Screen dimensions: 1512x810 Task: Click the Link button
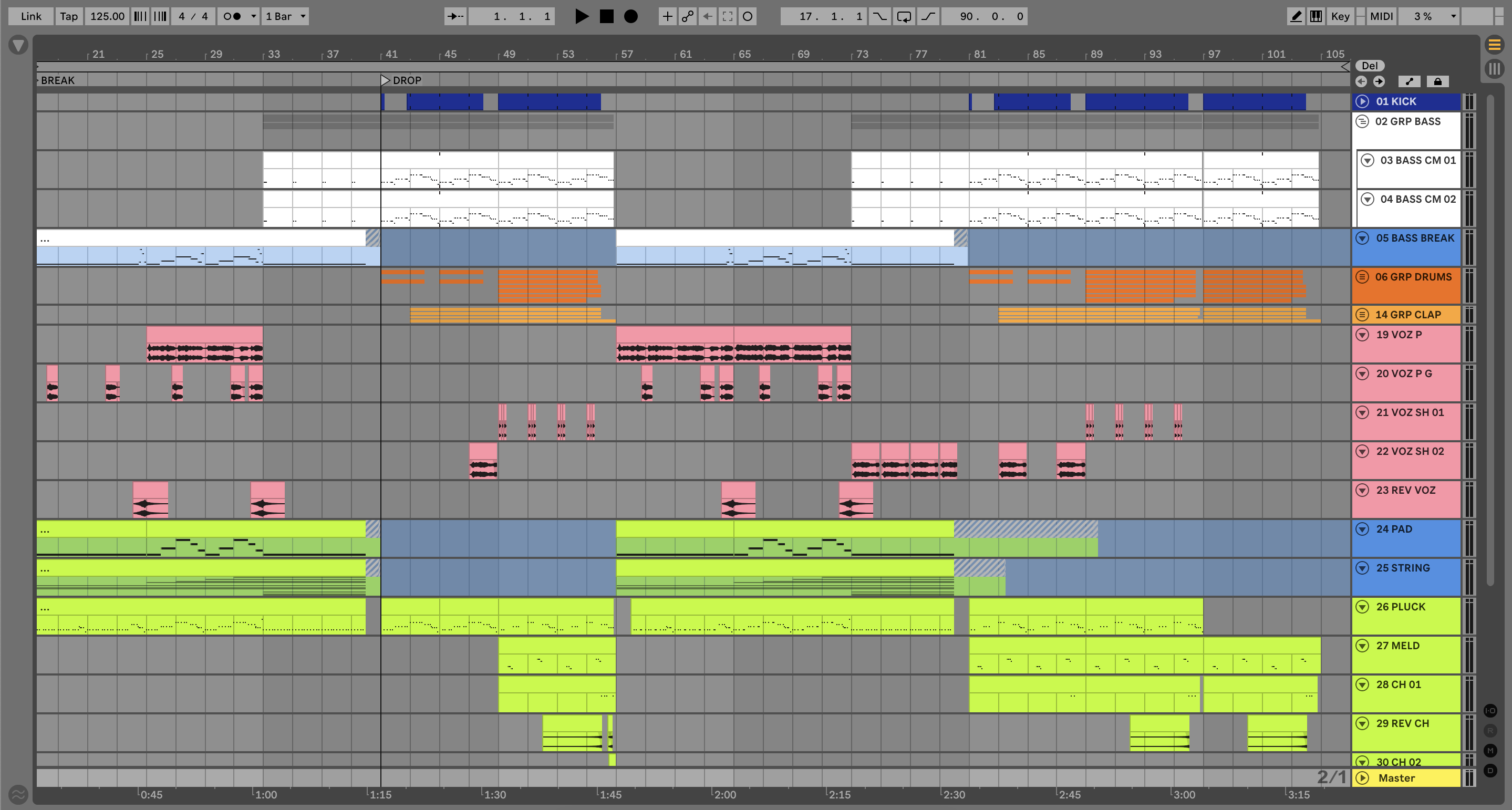[30, 16]
